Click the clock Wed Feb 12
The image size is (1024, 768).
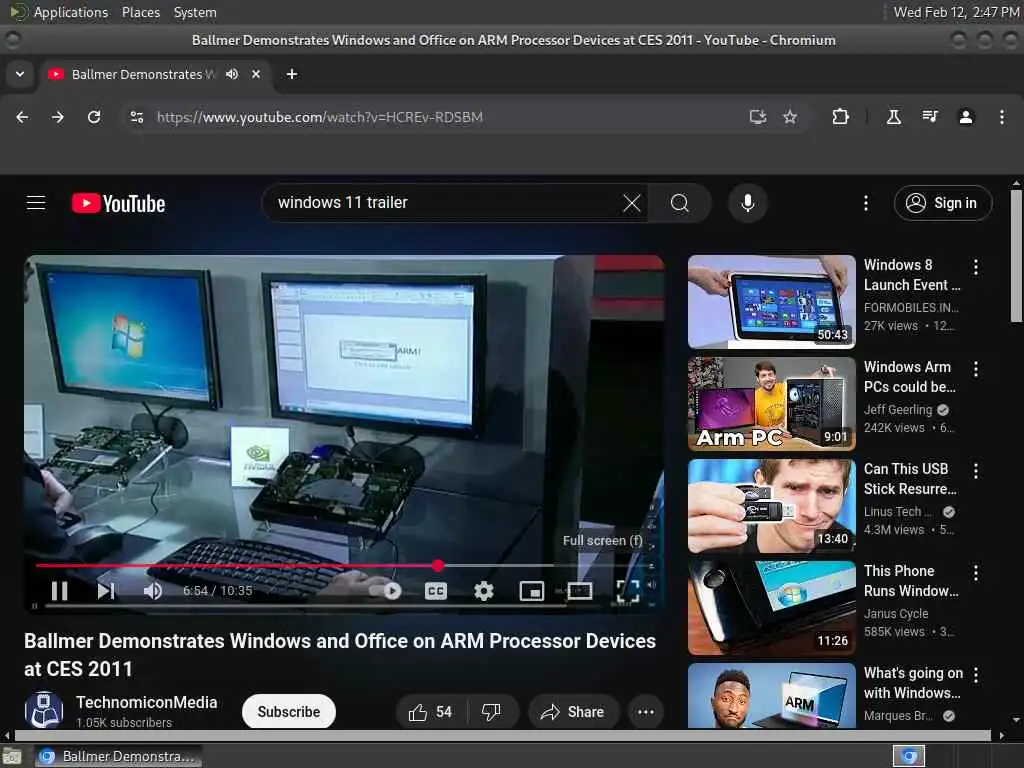pyautogui.click(x=956, y=12)
